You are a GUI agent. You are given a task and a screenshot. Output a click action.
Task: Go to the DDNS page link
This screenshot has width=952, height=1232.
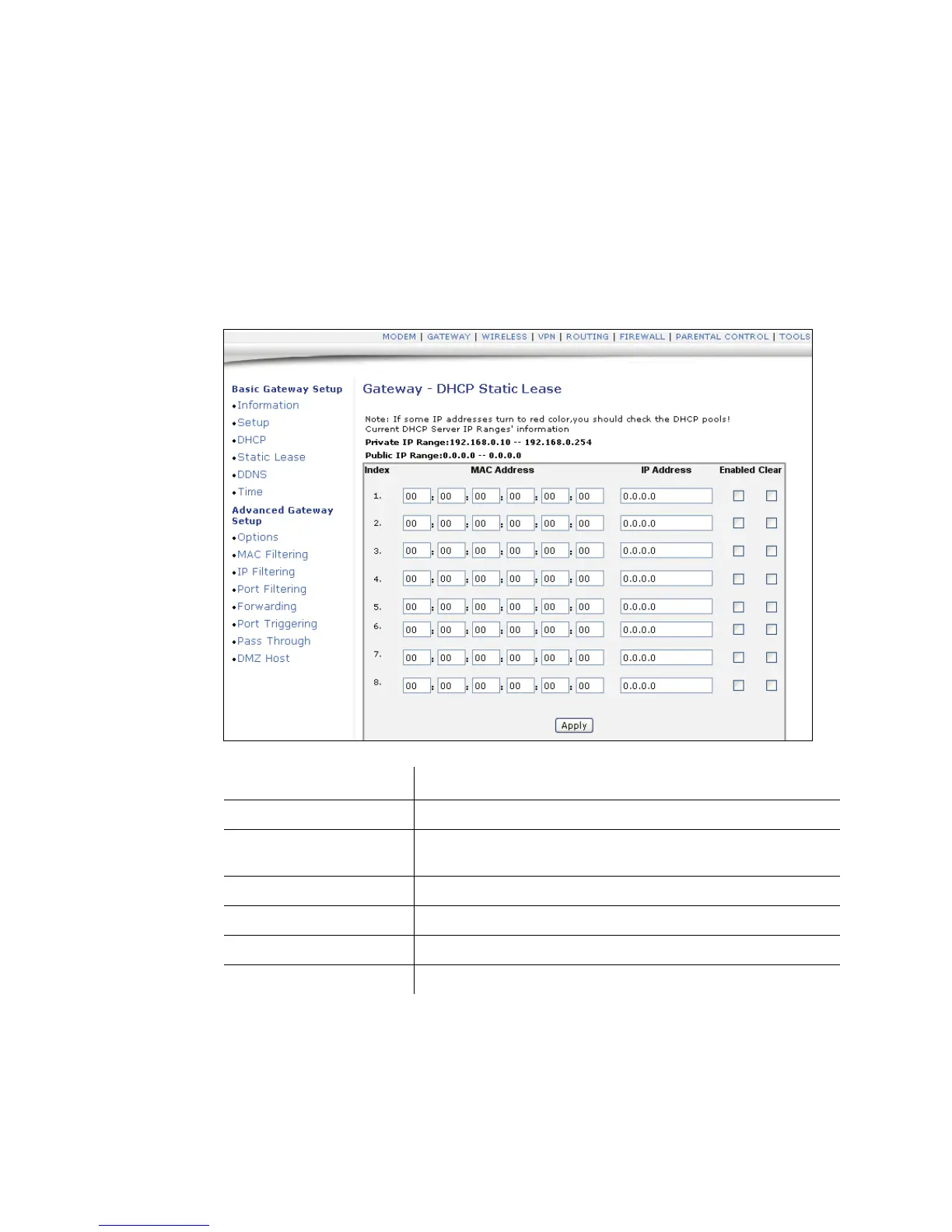[252, 474]
